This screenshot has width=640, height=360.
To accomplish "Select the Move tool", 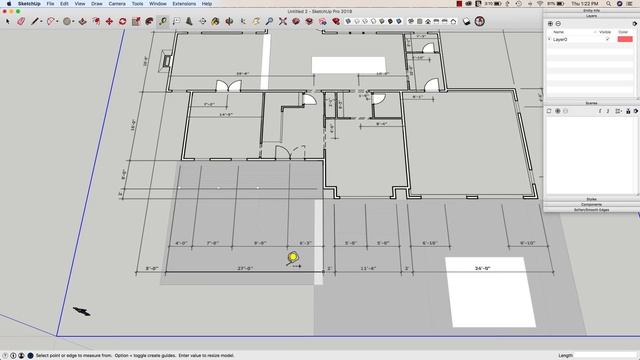I will (109, 21).
